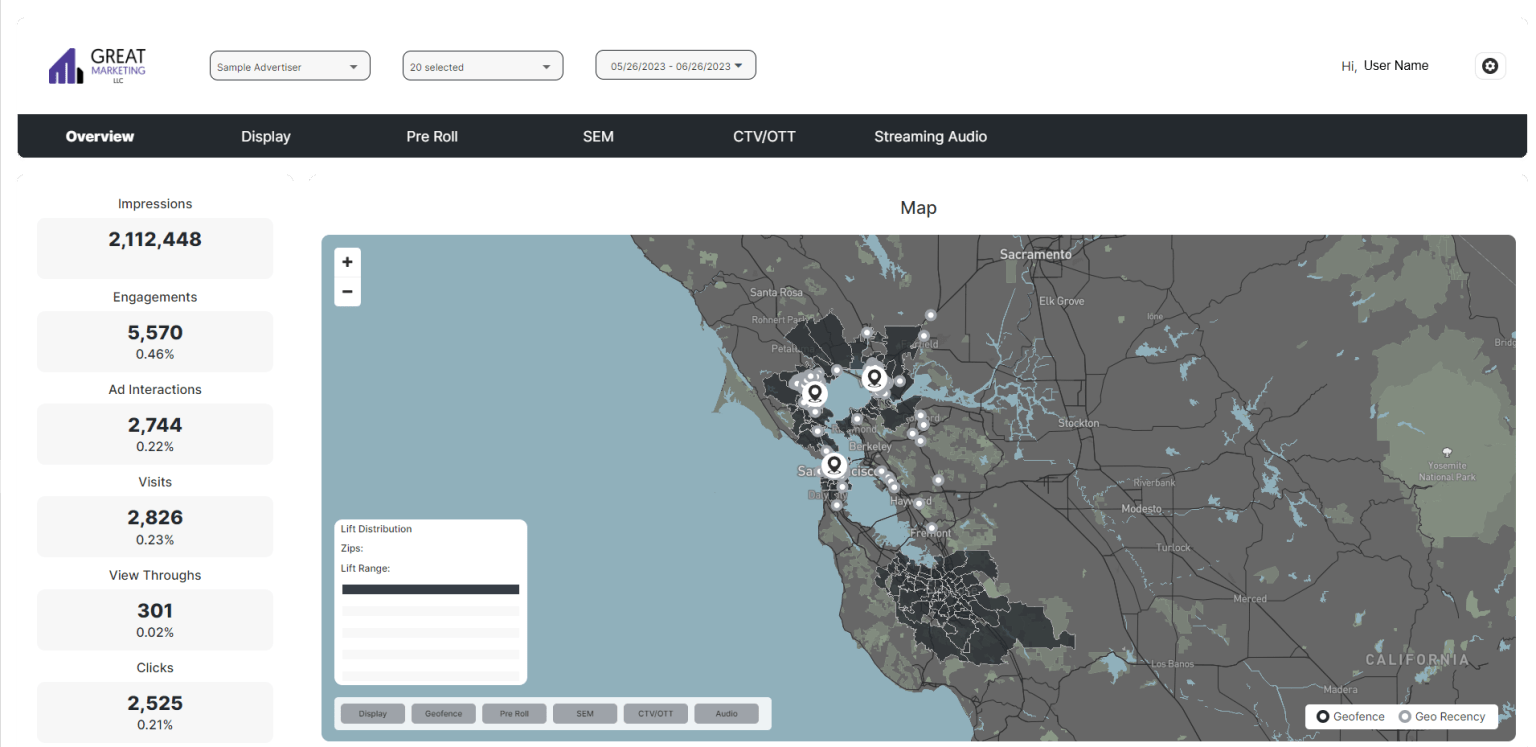Switch to the Pre Roll tab
1536x747 pixels.
[x=432, y=137]
